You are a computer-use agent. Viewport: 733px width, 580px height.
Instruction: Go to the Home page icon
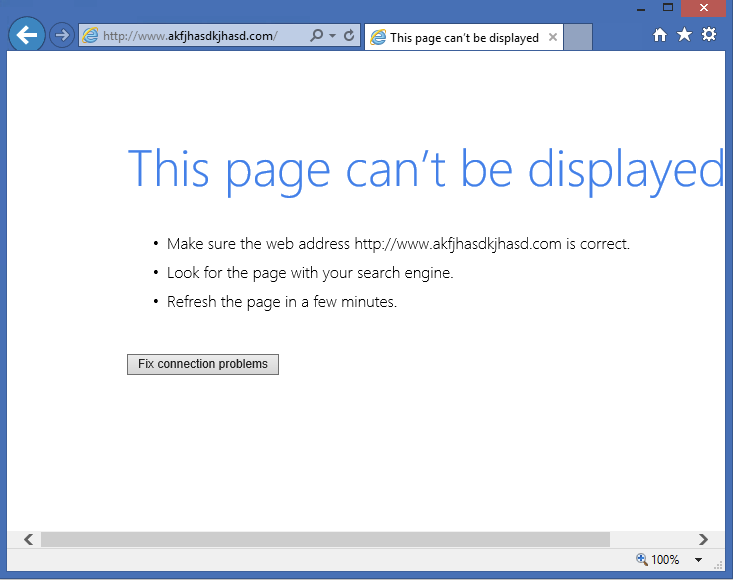click(660, 35)
